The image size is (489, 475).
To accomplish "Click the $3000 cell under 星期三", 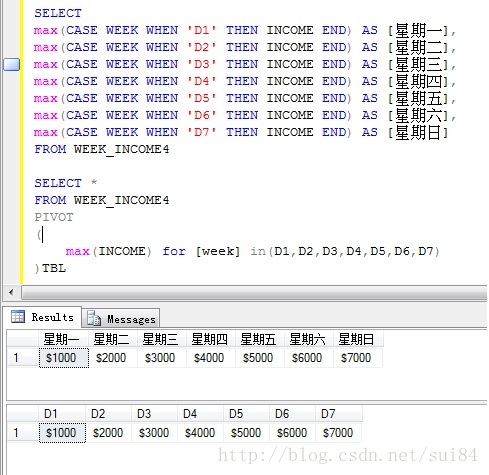I will pyautogui.click(x=162, y=358).
